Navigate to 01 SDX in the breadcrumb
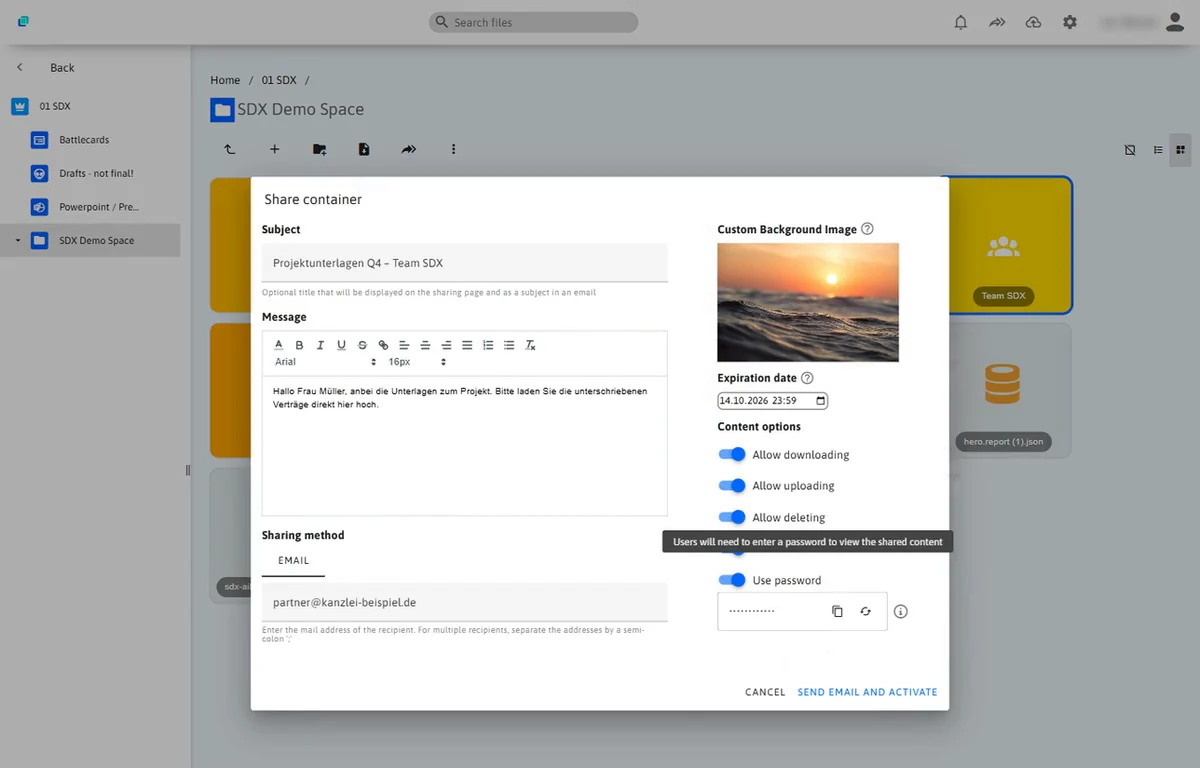Screen dimensions: 1200x768 (x=279, y=80)
